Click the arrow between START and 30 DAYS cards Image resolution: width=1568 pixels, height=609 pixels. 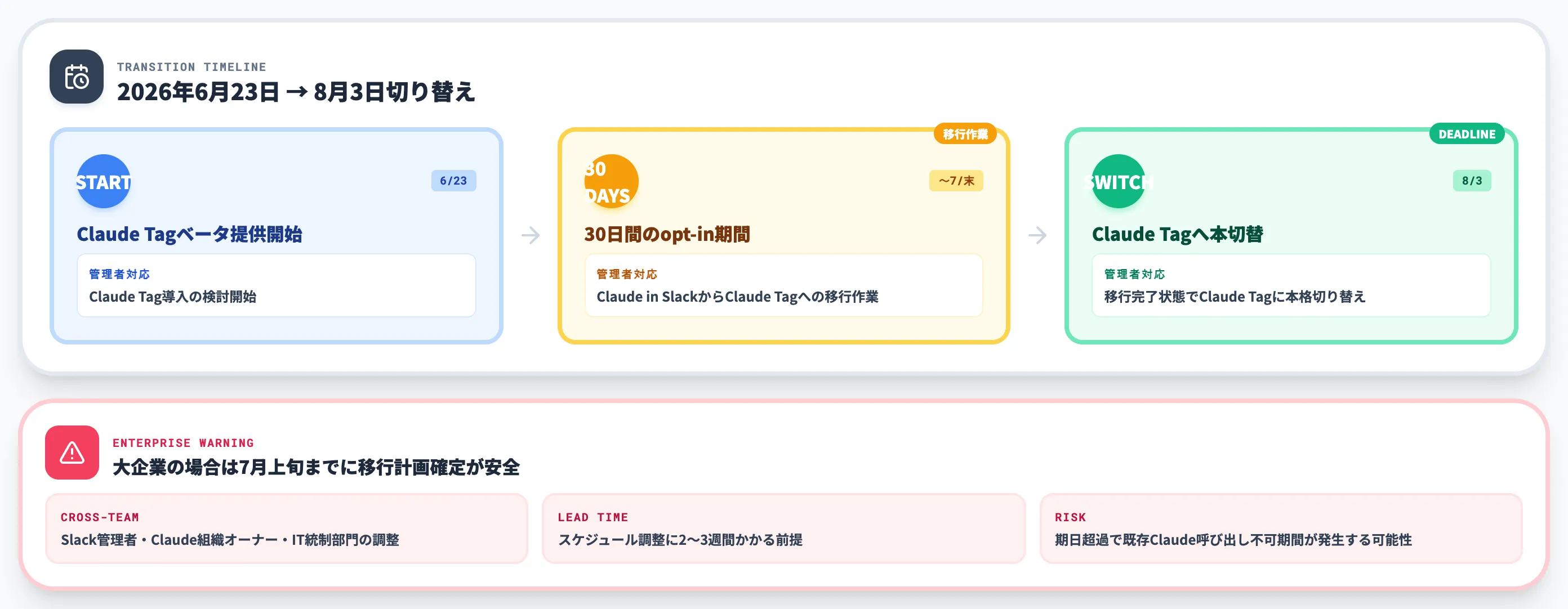(x=531, y=235)
